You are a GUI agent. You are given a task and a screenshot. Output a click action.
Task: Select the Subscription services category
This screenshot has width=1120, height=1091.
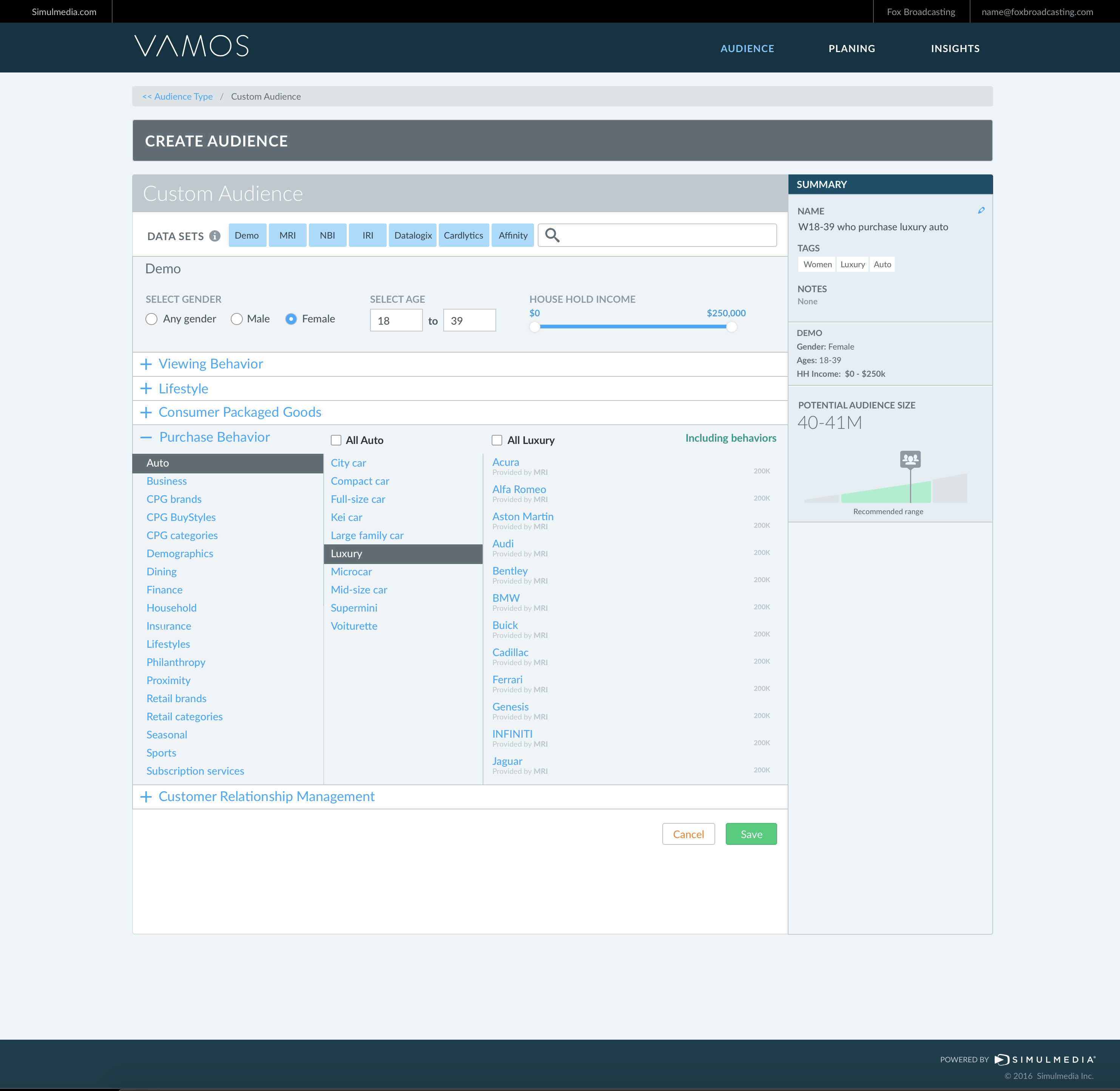(195, 771)
